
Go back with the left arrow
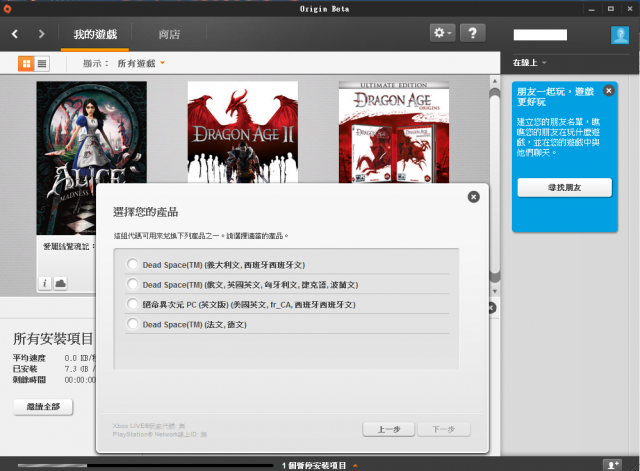(x=15, y=34)
